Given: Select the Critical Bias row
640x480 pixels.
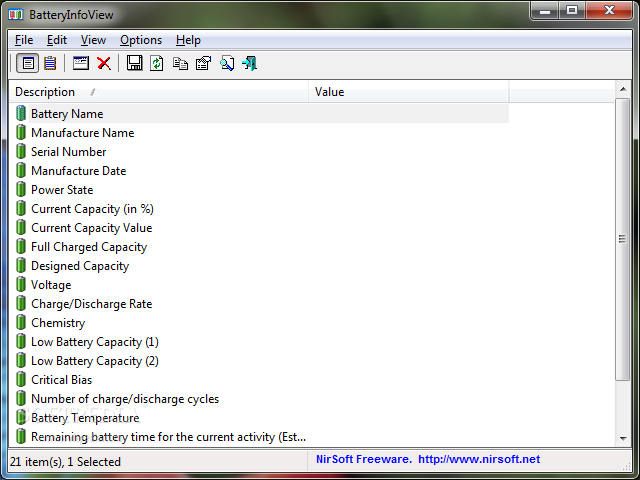Looking at the screenshot, I should [x=261, y=380].
